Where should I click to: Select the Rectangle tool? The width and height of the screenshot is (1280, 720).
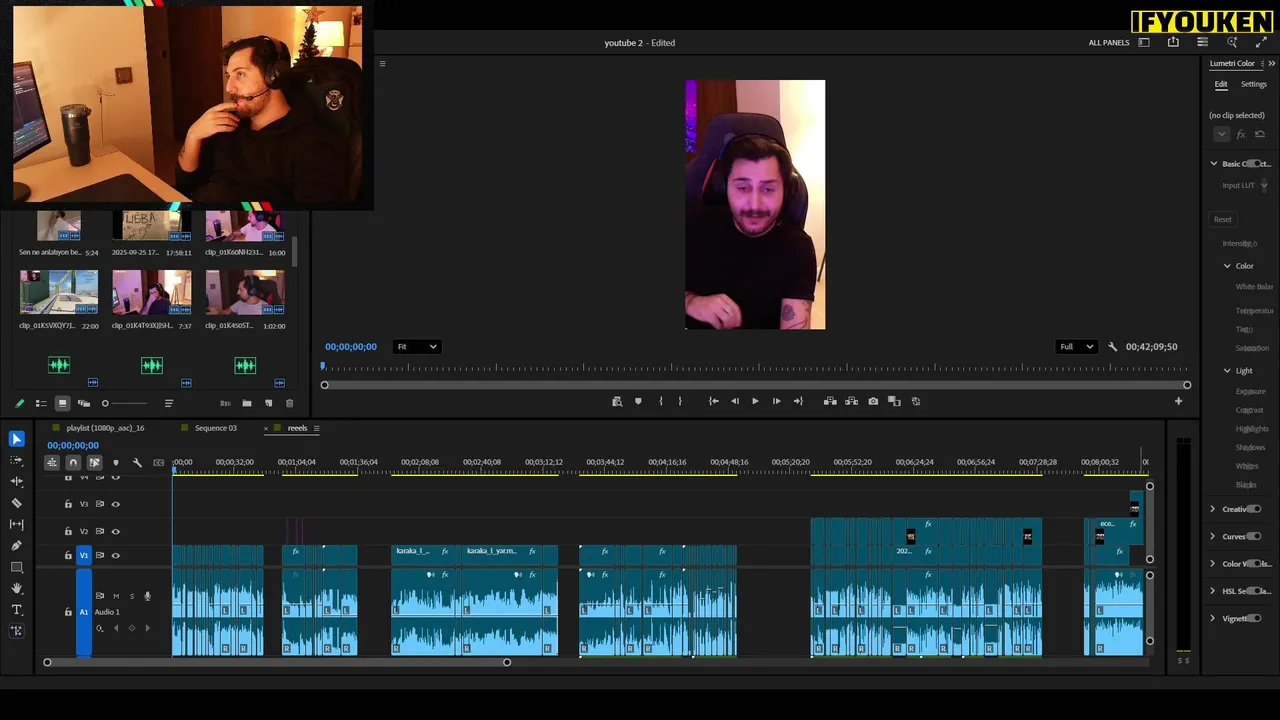click(16, 567)
